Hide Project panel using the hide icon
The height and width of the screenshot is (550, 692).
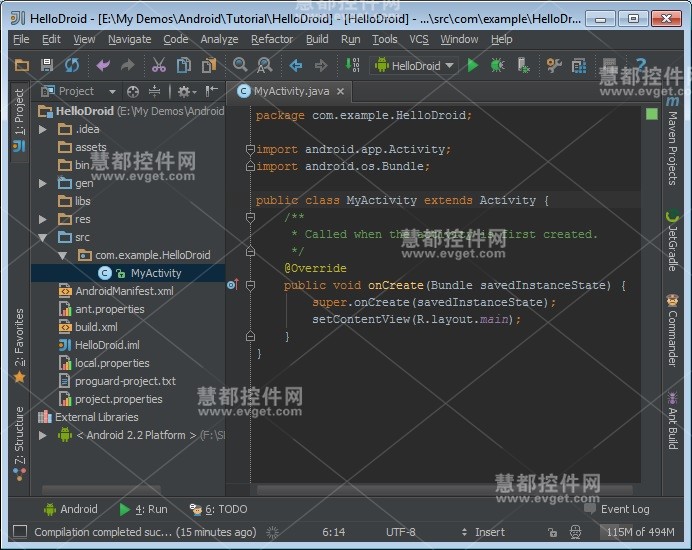(x=211, y=91)
